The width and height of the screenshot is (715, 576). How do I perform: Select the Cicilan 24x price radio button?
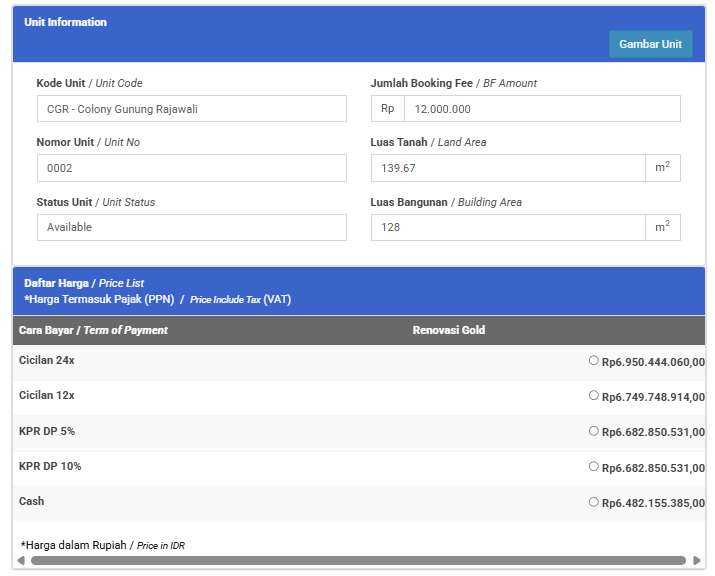pos(594,360)
